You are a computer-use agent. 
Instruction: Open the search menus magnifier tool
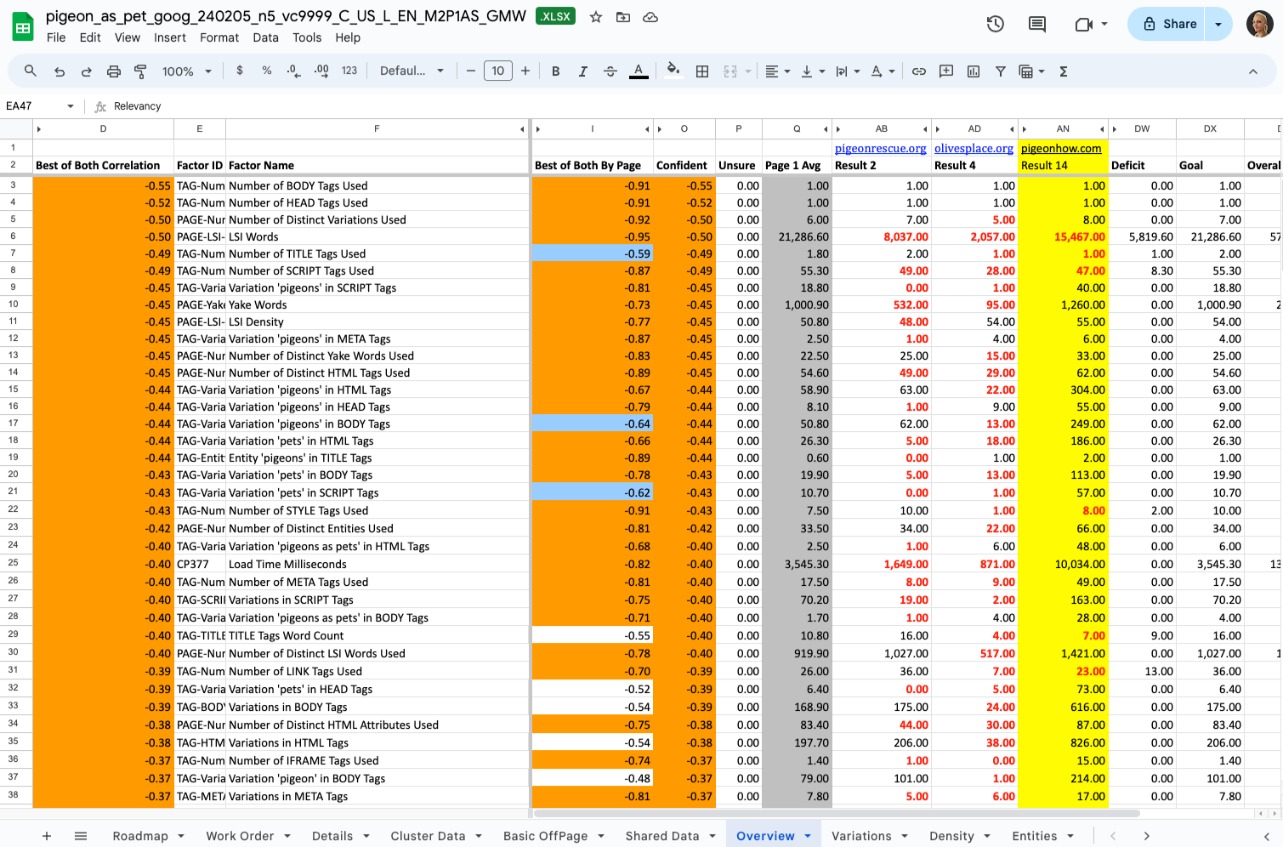(30, 71)
